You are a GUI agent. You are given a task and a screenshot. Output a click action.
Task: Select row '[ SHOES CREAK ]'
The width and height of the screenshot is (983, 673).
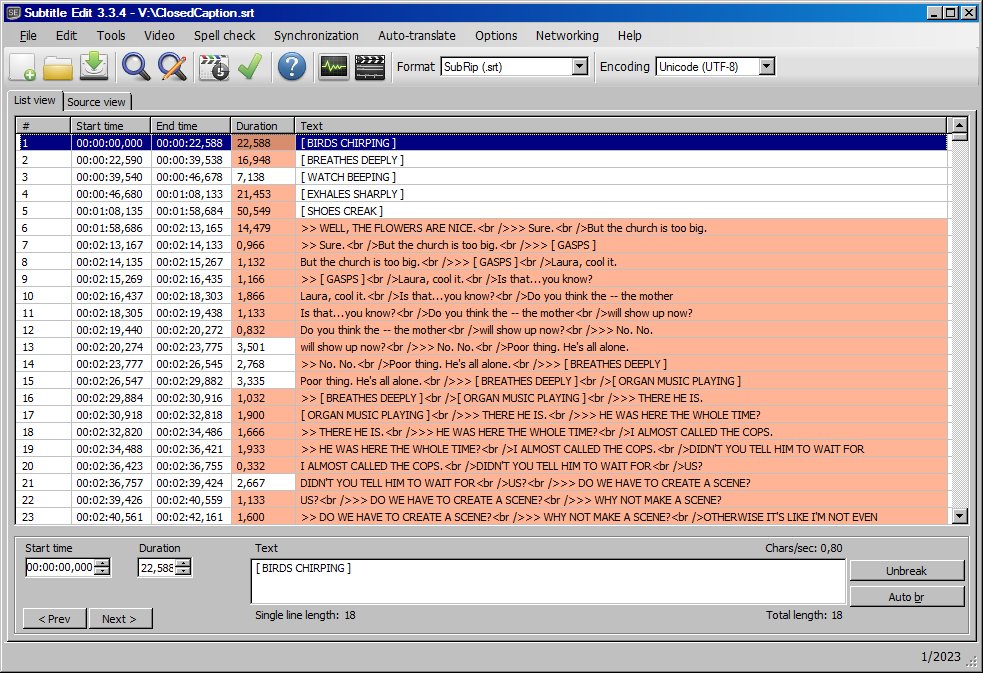click(x=481, y=211)
